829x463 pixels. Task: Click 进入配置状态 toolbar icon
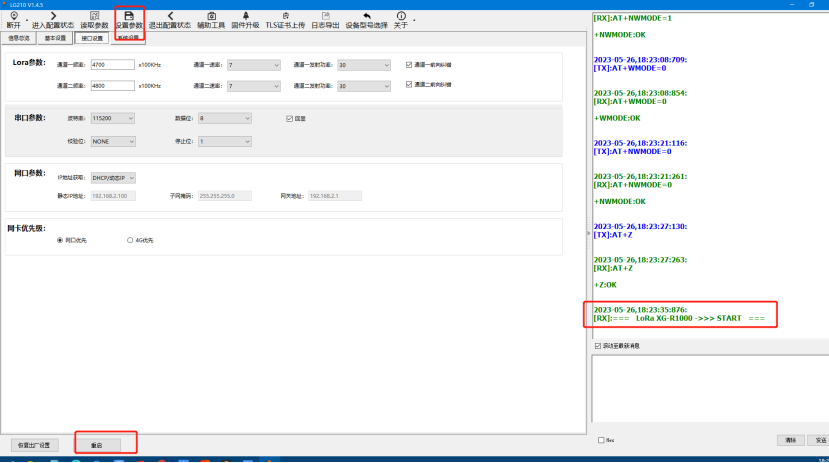pos(52,16)
